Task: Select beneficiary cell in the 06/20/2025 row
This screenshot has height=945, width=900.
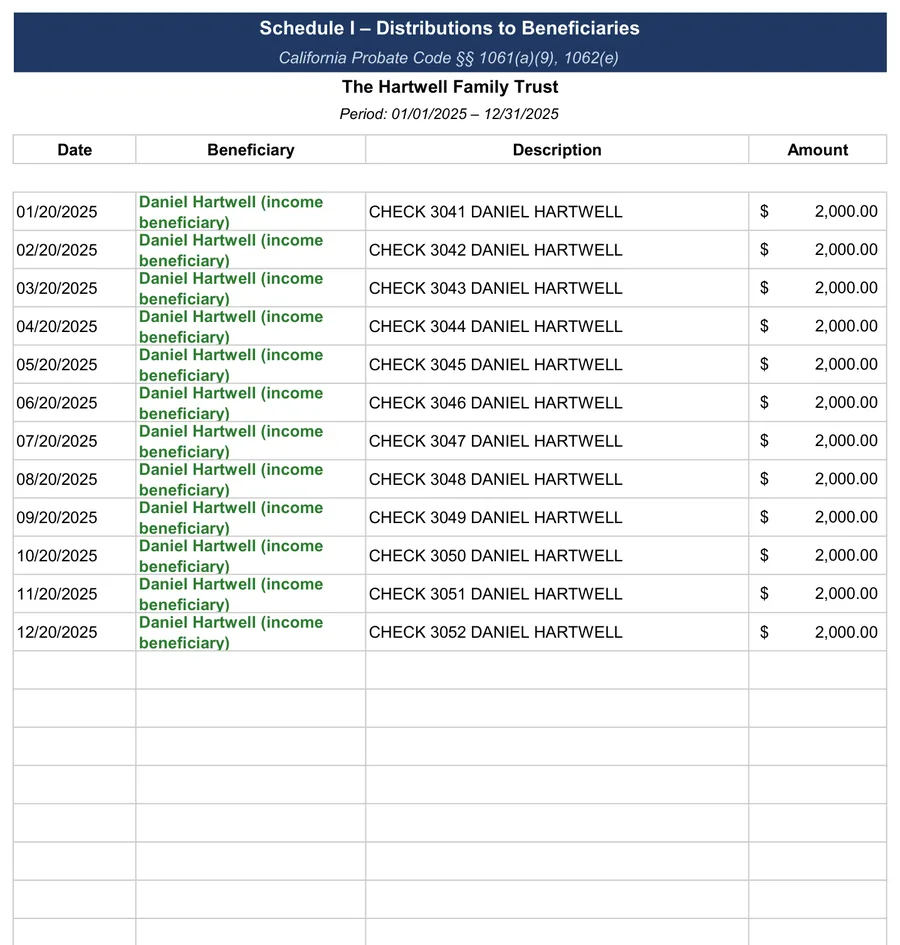Action: point(251,403)
